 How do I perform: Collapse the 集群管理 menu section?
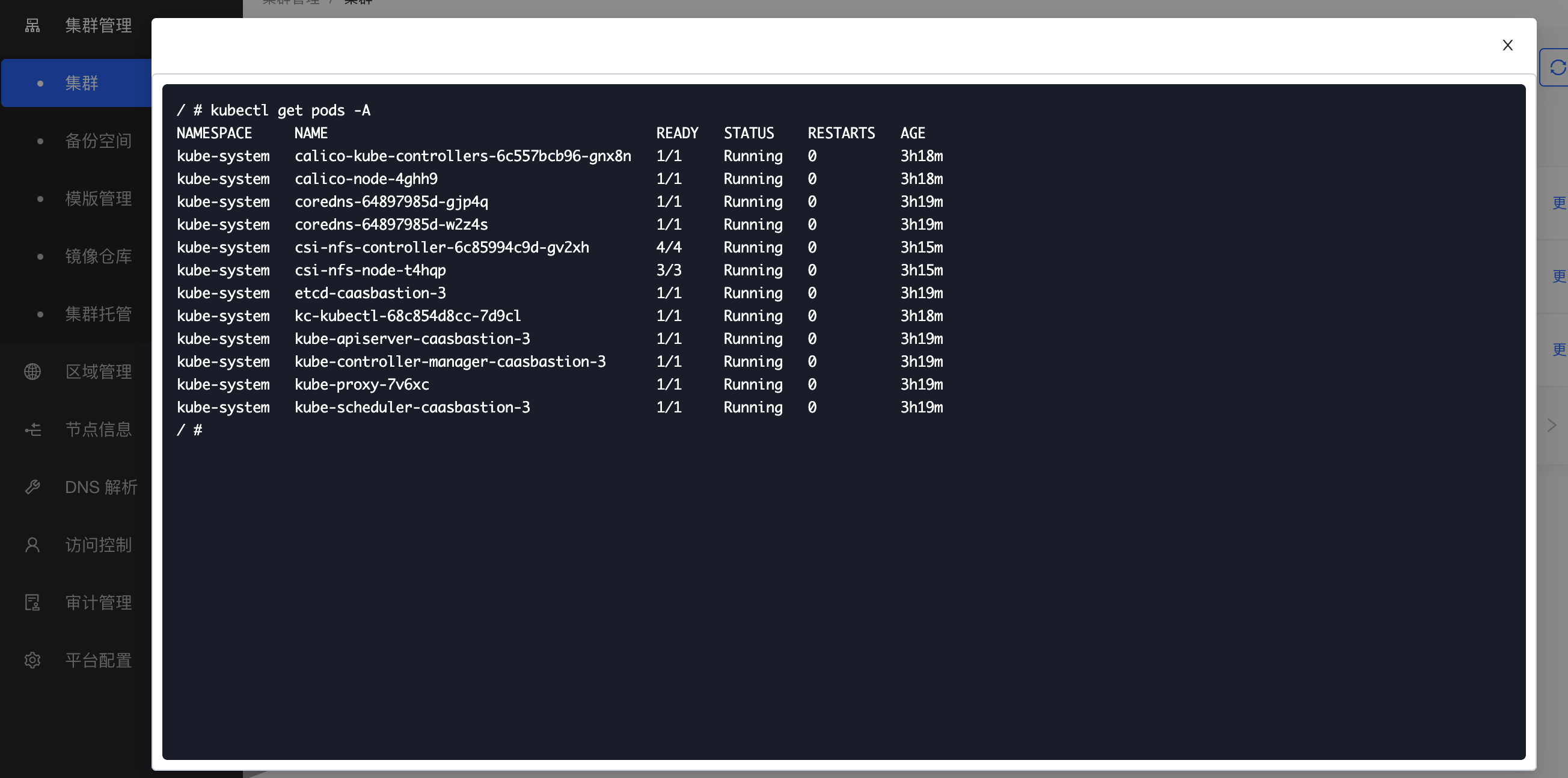click(x=98, y=26)
